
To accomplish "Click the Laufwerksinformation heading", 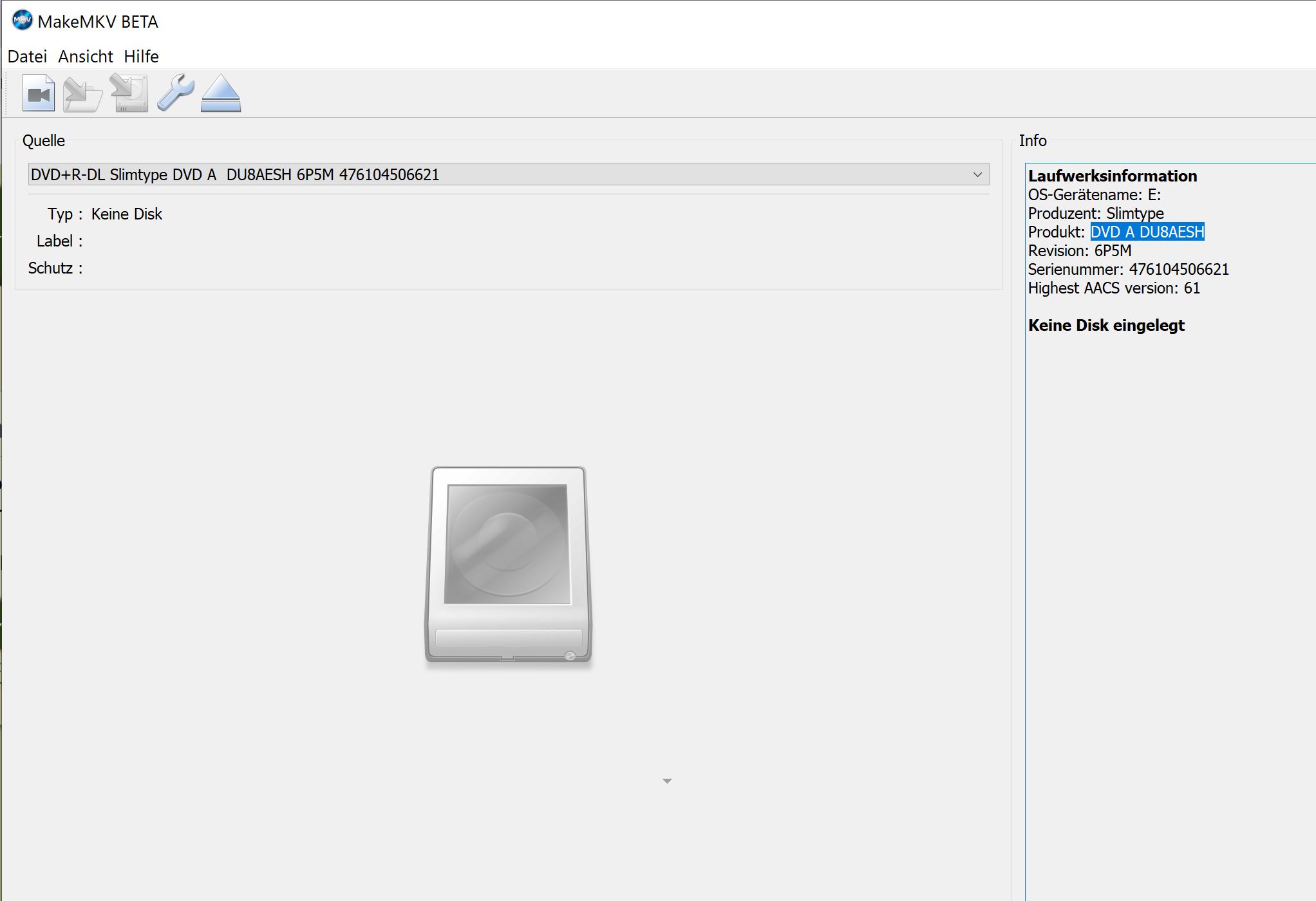I will (1112, 176).
